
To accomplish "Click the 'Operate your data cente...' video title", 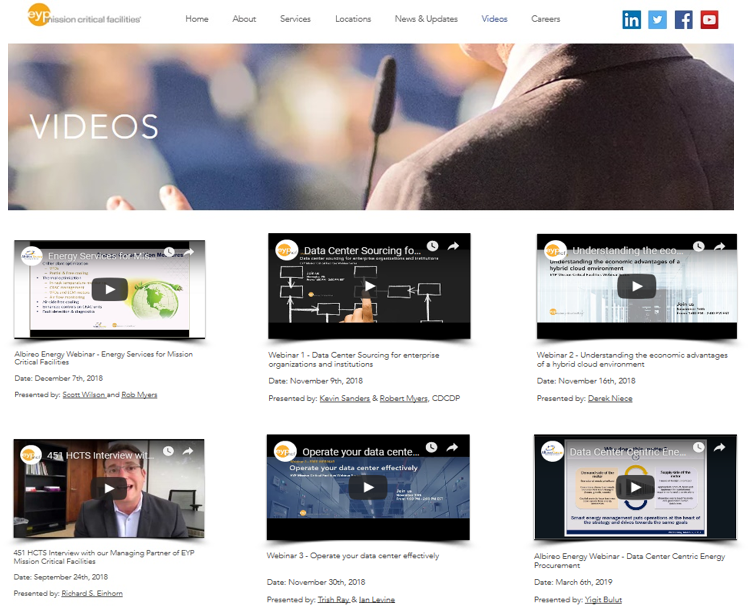I will 361,452.
